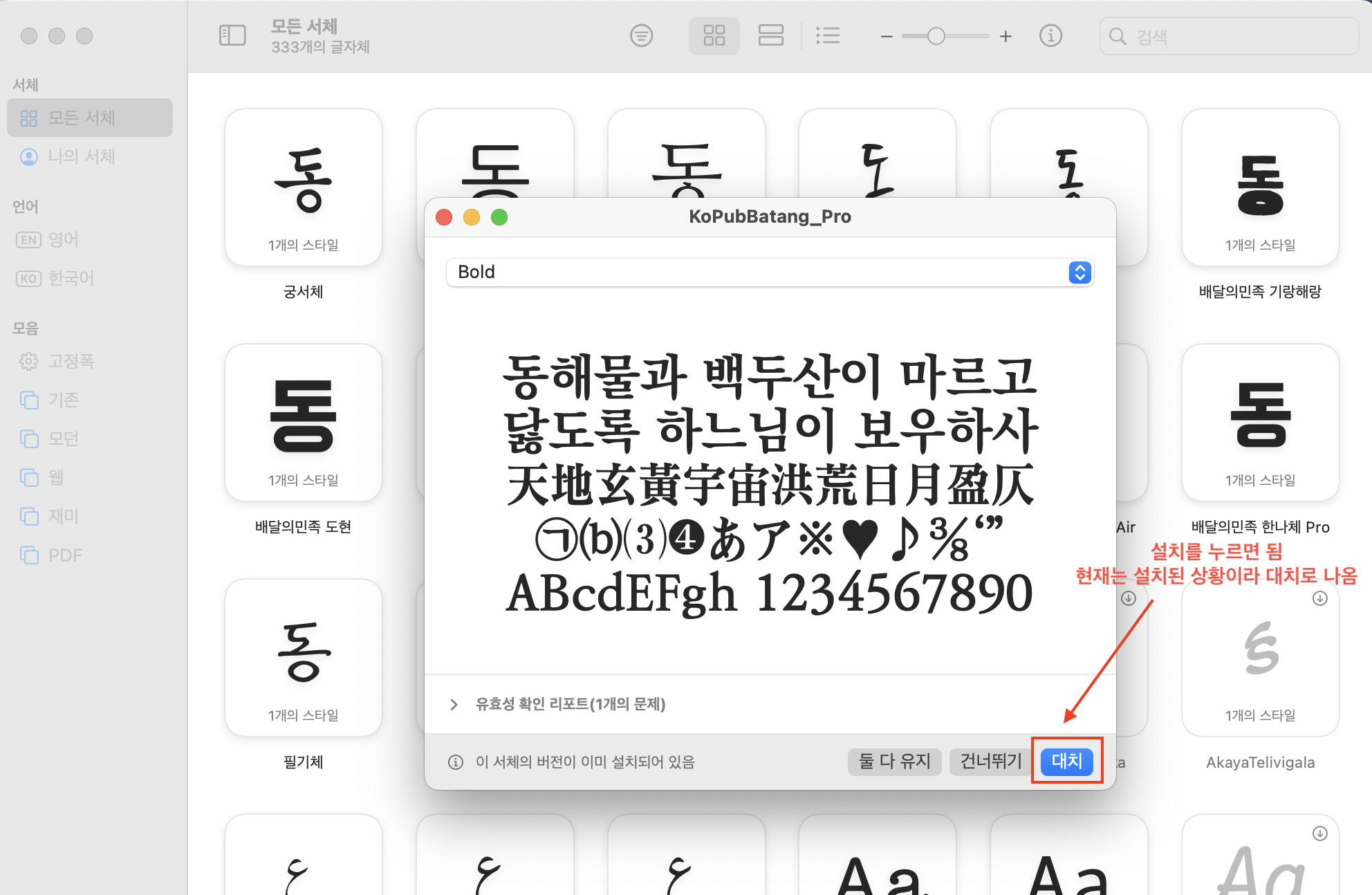
Task: Select 한국어 language in sidebar
Action: pyautogui.click(x=71, y=278)
